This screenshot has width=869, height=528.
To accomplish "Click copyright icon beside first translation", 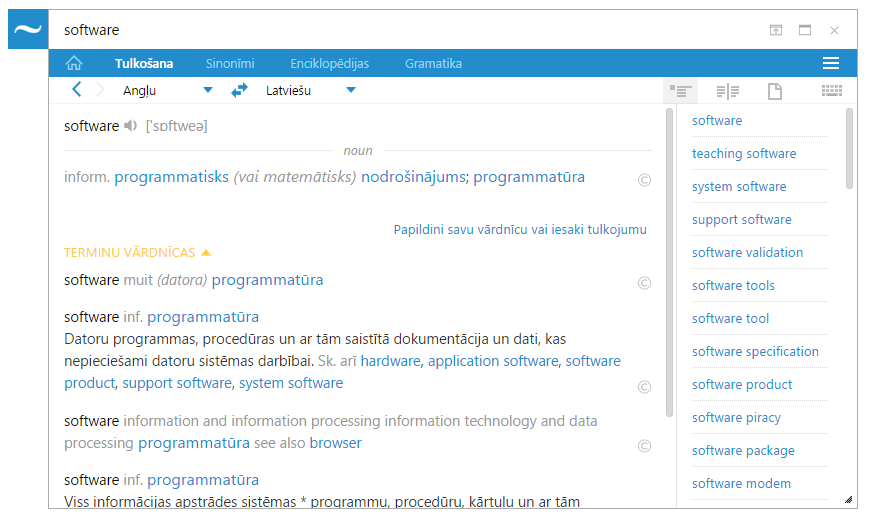I will tap(644, 180).
